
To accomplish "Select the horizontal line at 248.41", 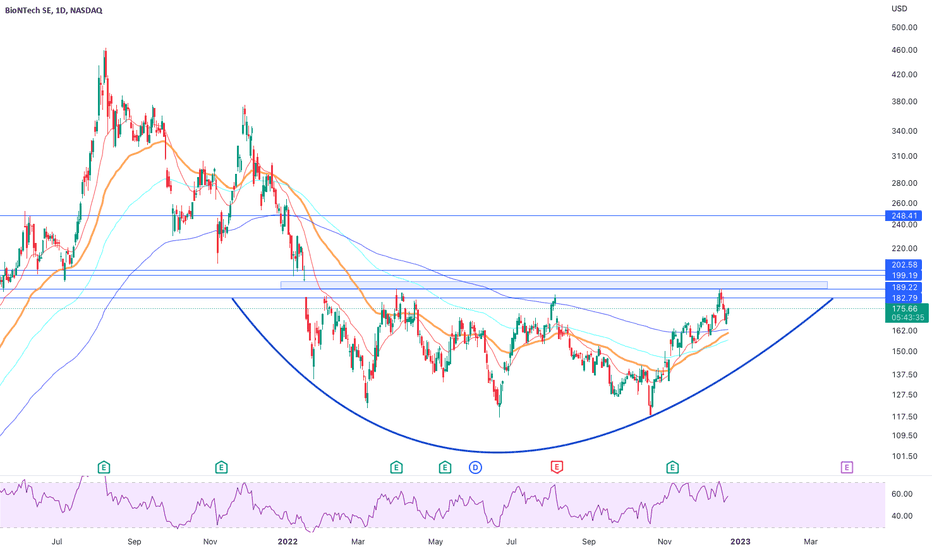I will (x=442, y=216).
